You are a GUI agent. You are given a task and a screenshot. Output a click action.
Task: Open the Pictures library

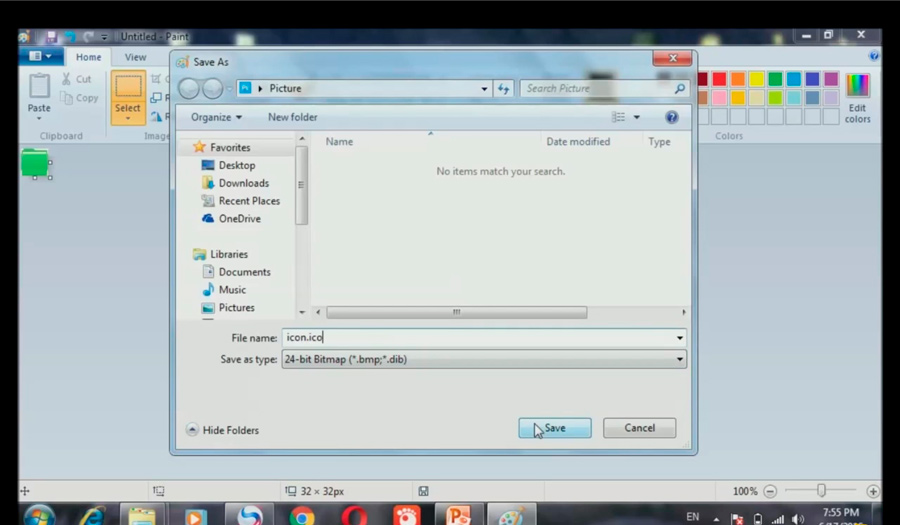point(228,308)
